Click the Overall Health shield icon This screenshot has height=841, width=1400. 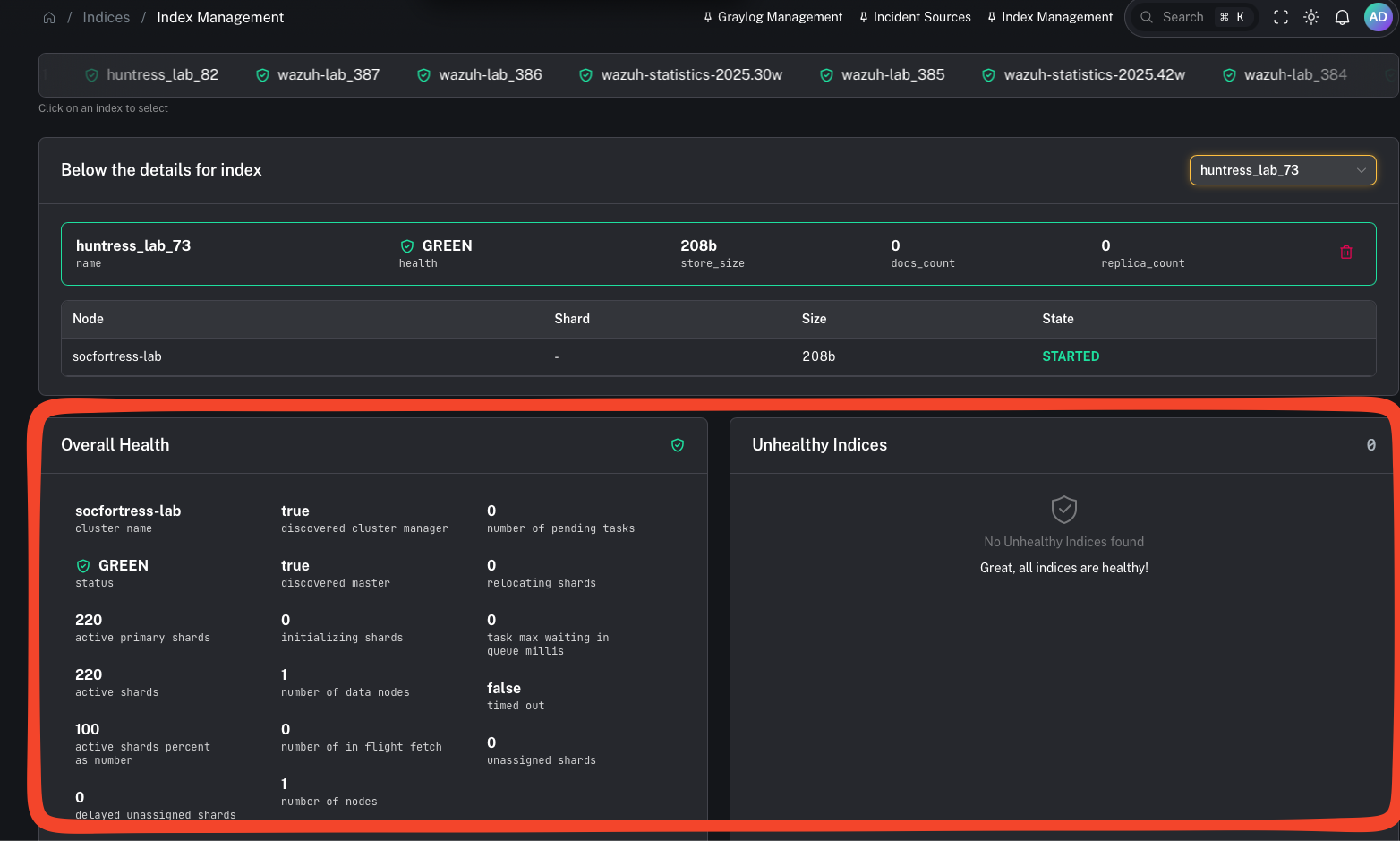pos(678,445)
